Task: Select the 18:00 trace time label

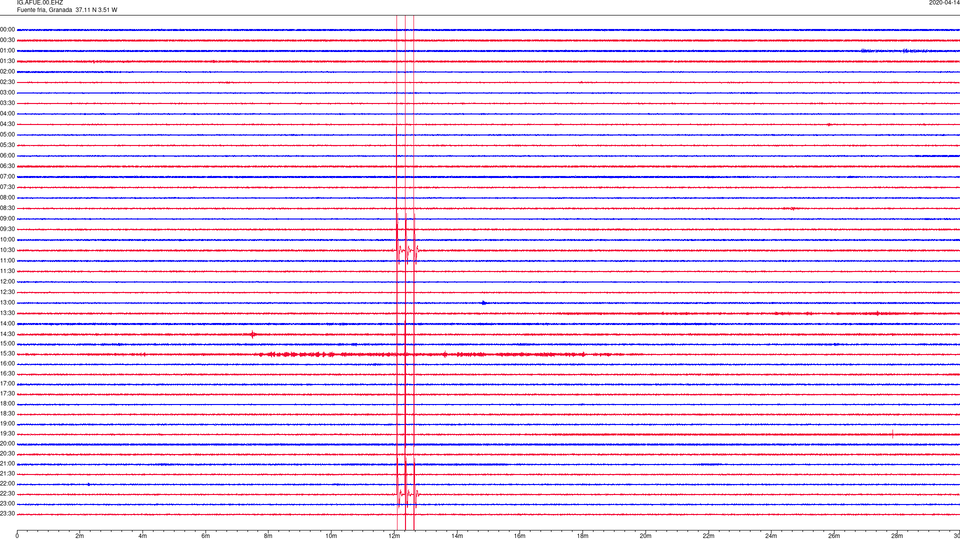Action: click(7, 403)
